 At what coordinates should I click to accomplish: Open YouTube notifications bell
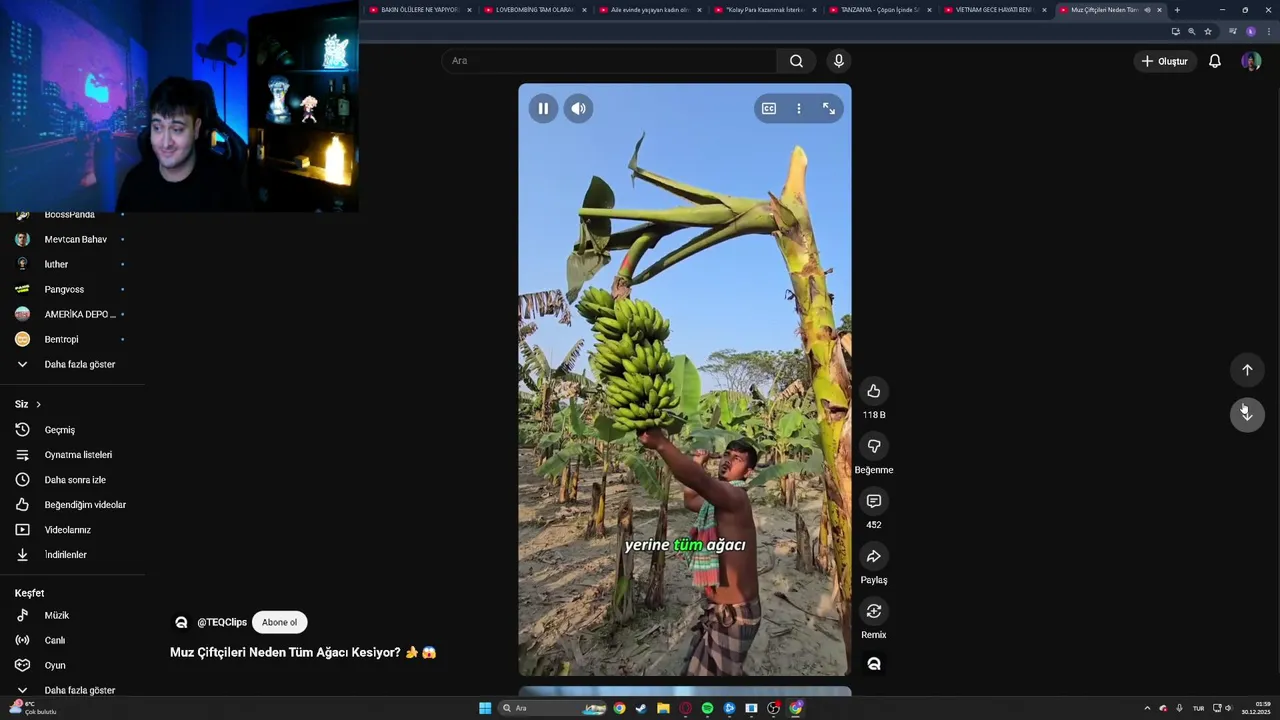1215,61
